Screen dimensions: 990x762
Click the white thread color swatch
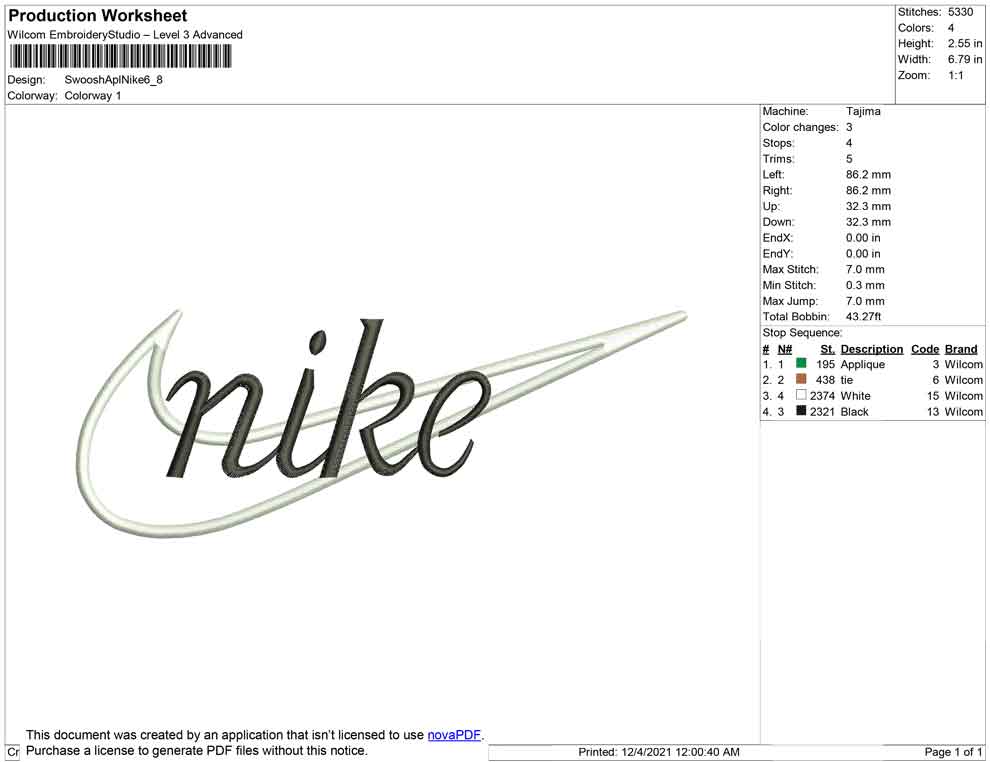pos(801,395)
